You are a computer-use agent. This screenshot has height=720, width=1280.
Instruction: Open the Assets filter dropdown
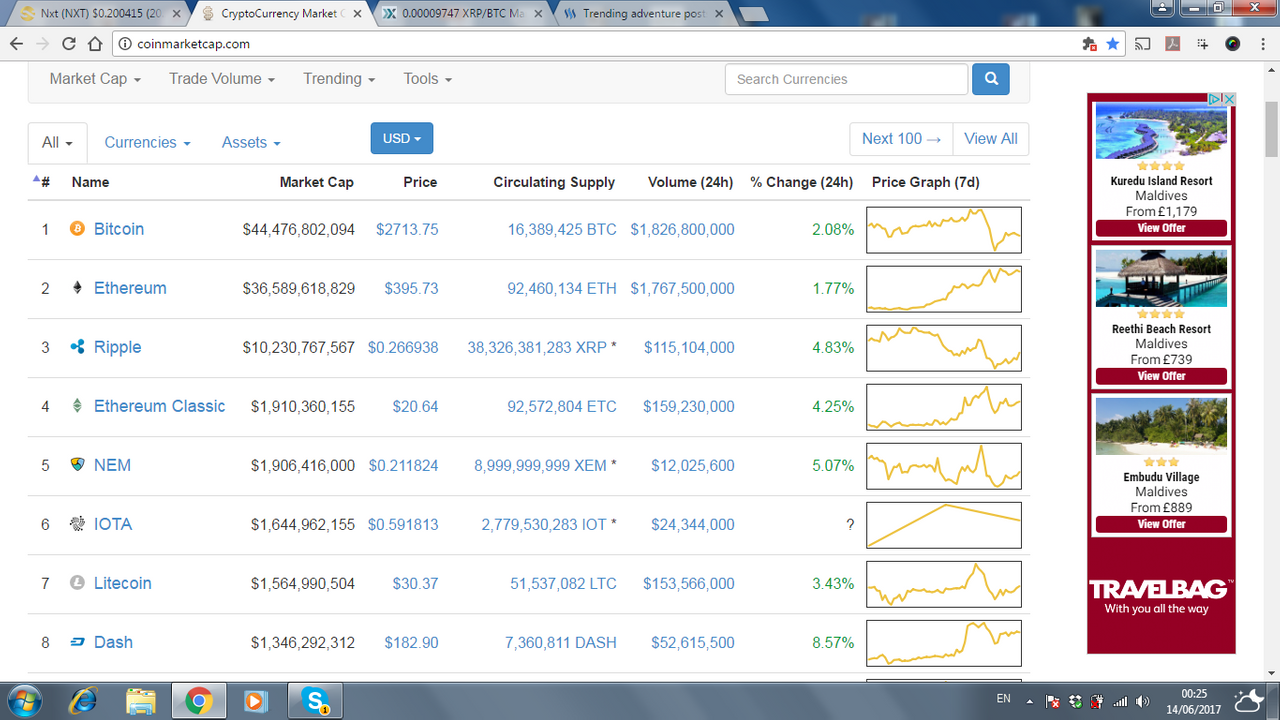point(251,143)
